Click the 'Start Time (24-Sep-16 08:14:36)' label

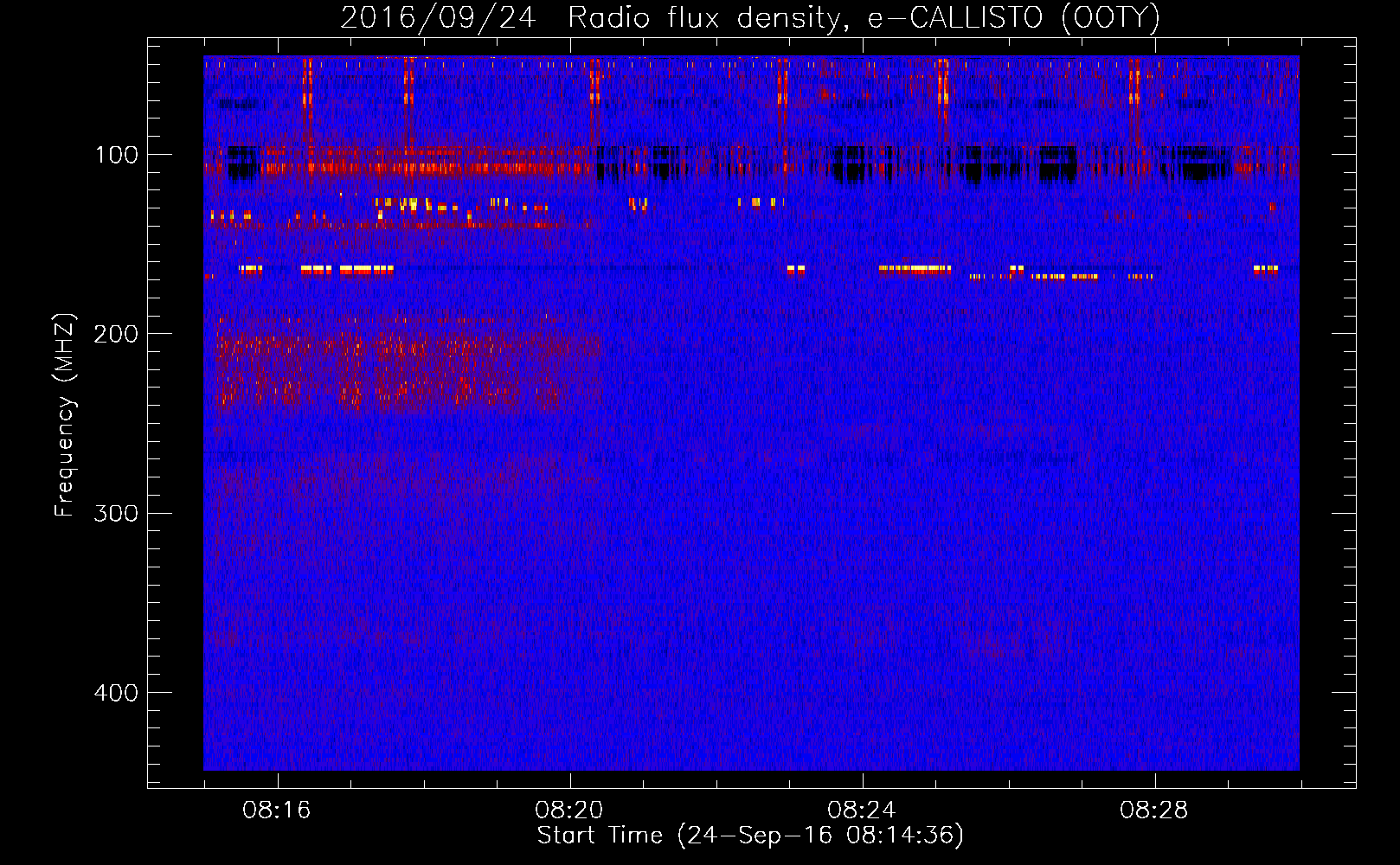pyautogui.click(x=750, y=836)
